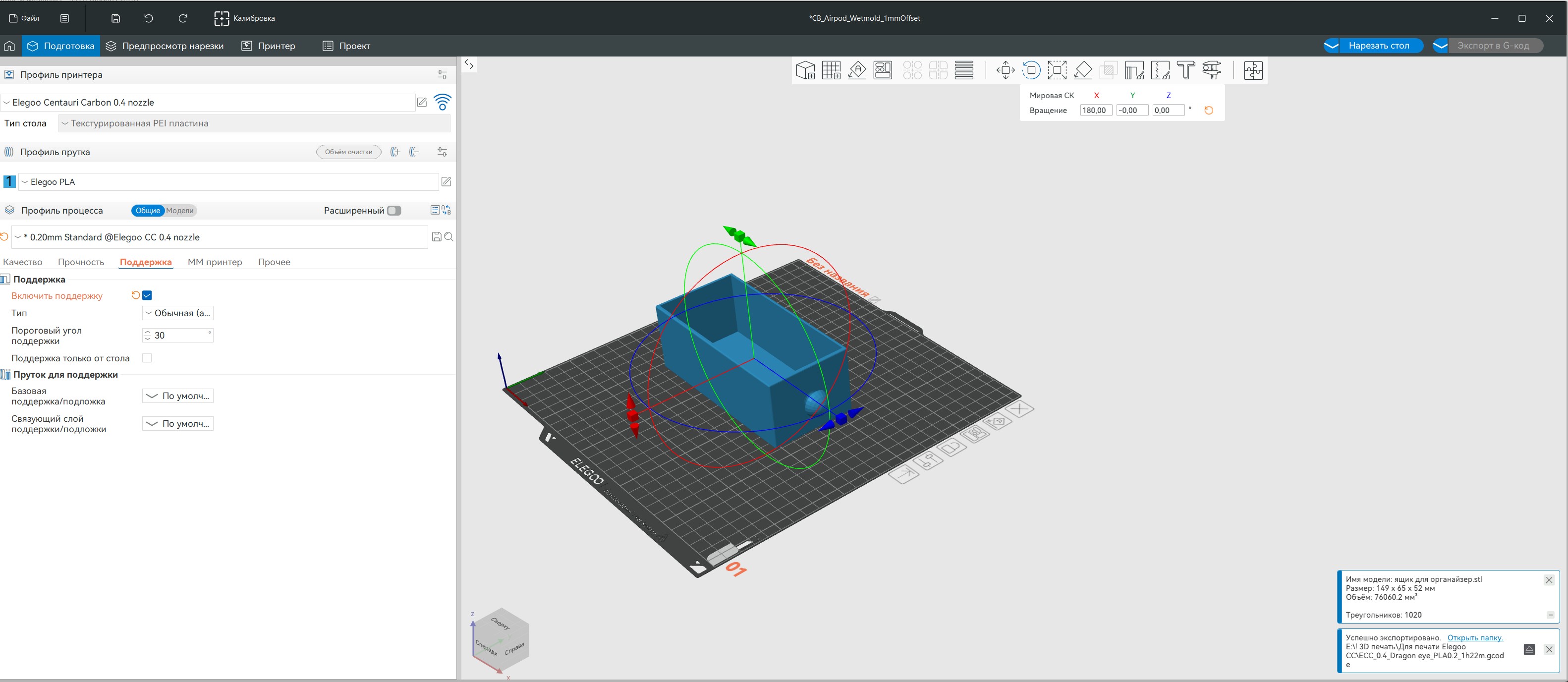Disable the Enable support checkbox
This screenshot has width=1568, height=682.
pyautogui.click(x=147, y=295)
